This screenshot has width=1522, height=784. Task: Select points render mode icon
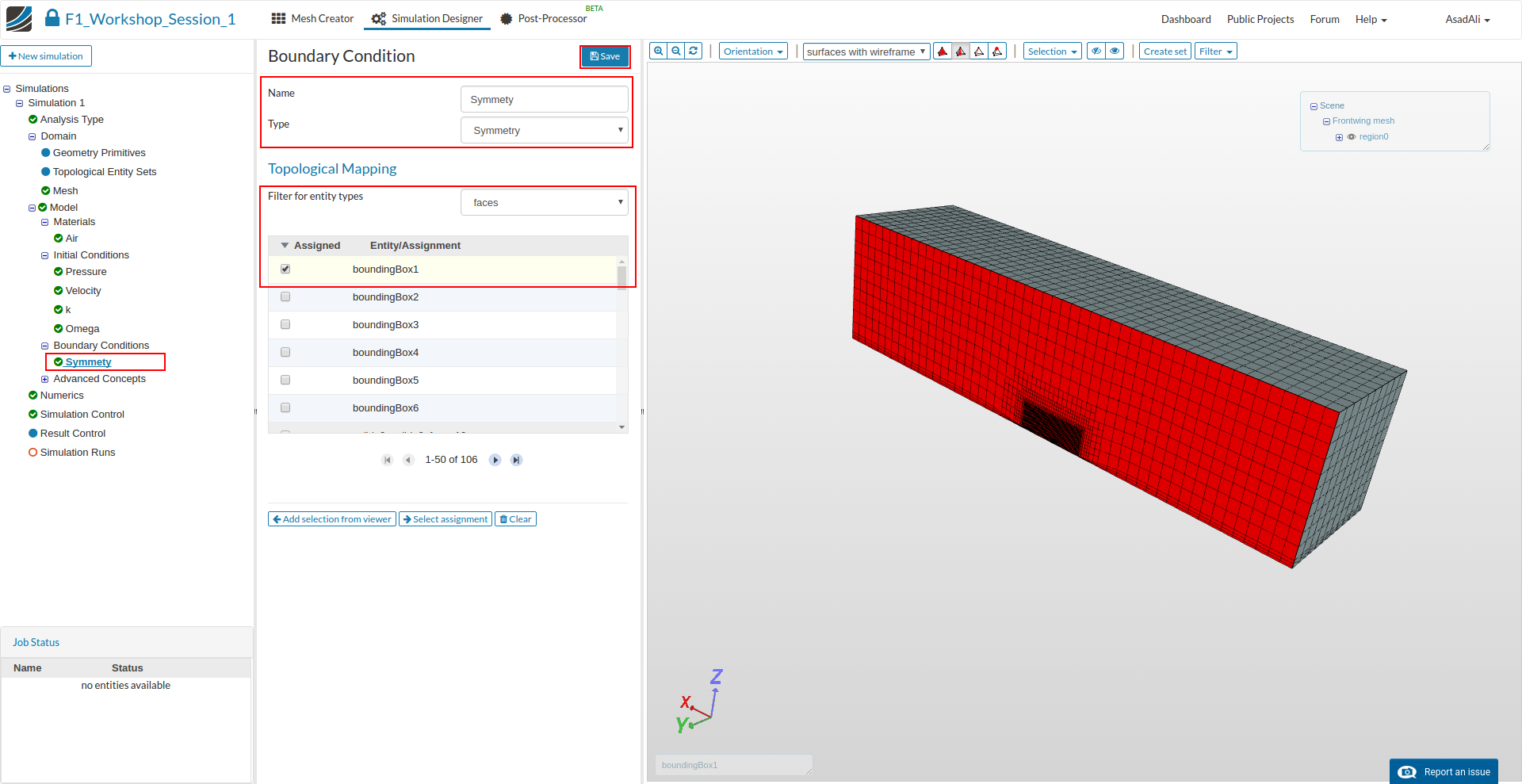(x=997, y=52)
